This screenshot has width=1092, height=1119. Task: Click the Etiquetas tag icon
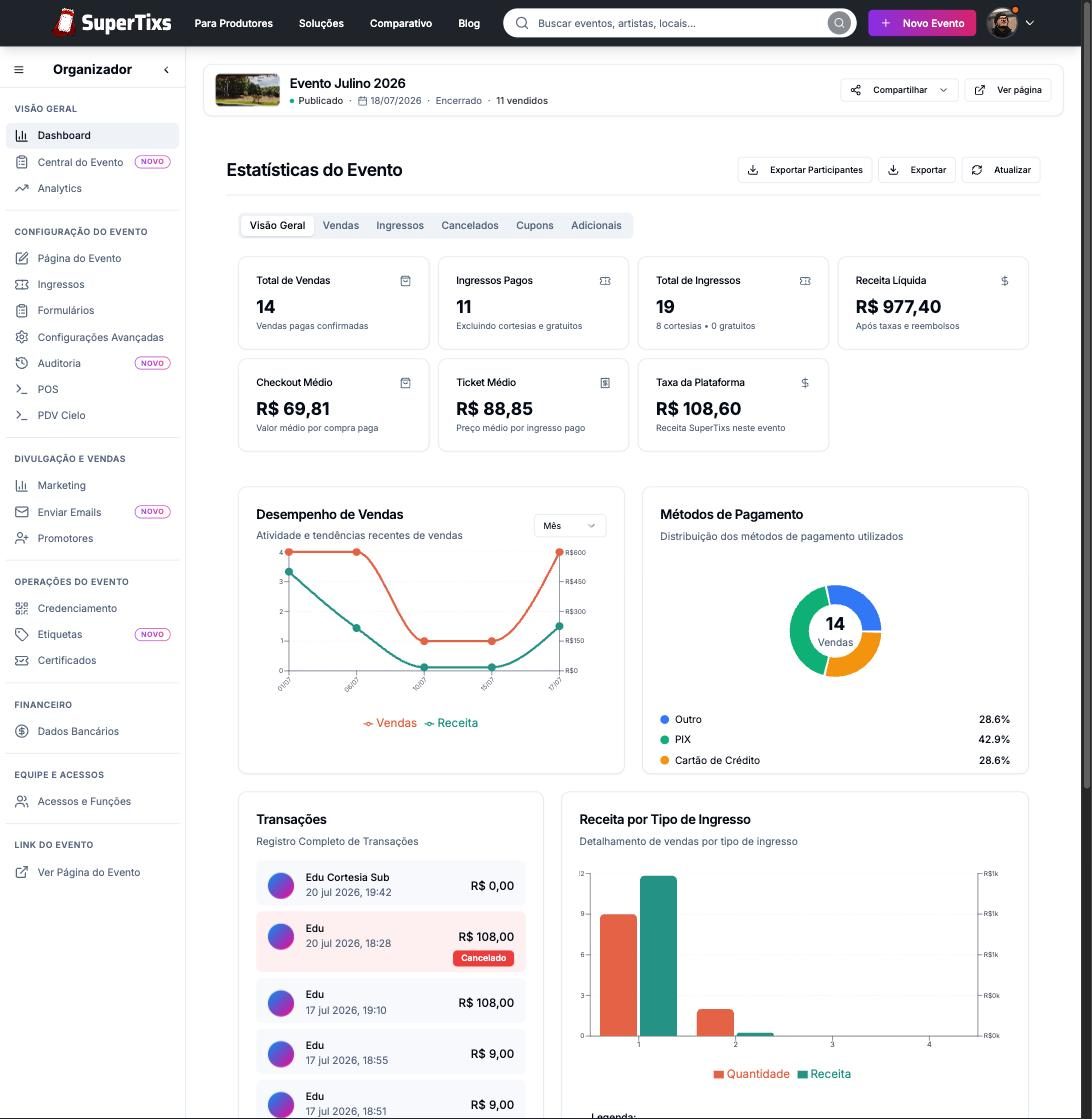tap(22, 634)
